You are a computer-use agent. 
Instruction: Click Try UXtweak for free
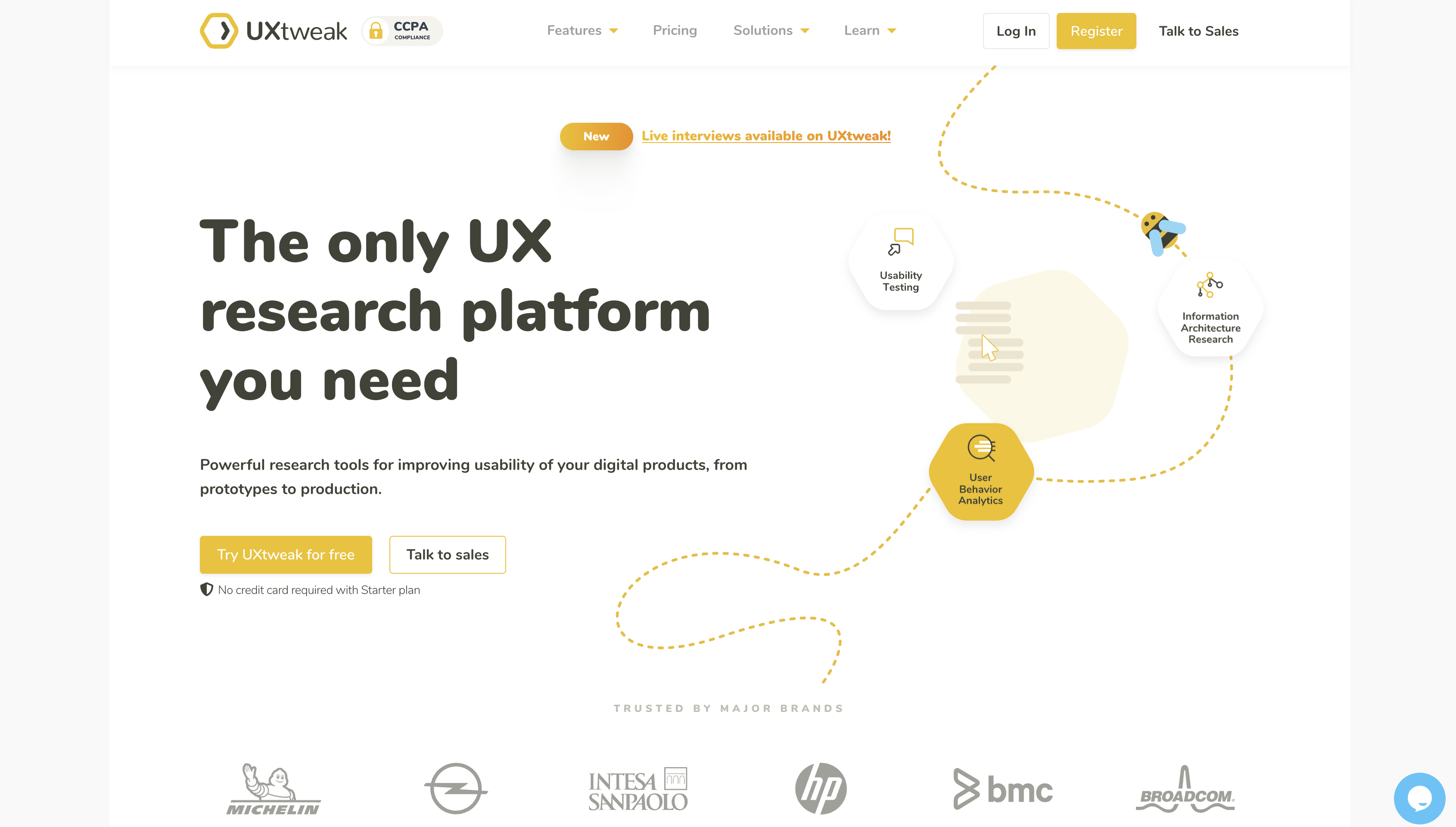(x=286, y=554)
